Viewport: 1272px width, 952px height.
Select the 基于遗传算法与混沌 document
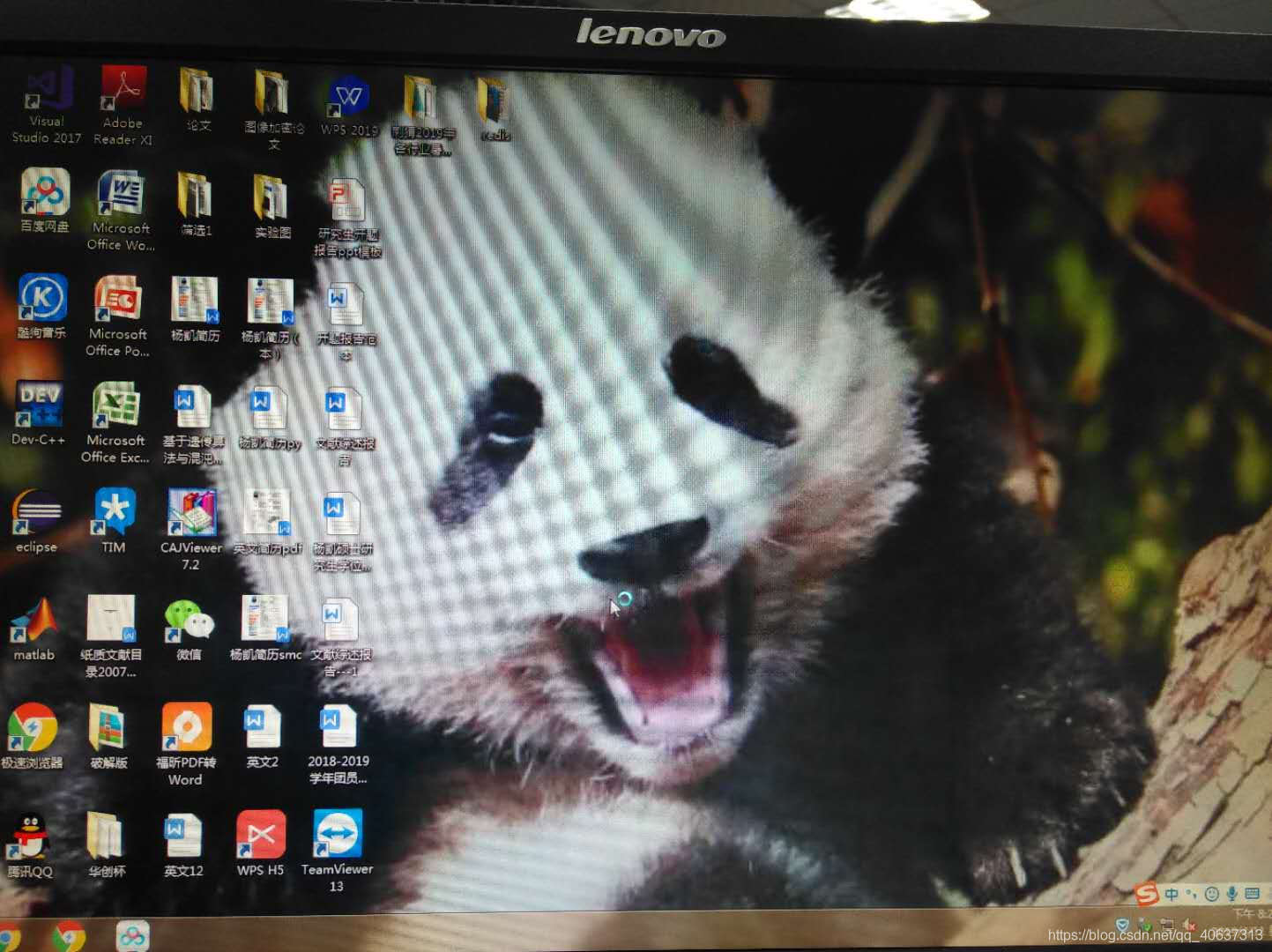pos(193,424)
